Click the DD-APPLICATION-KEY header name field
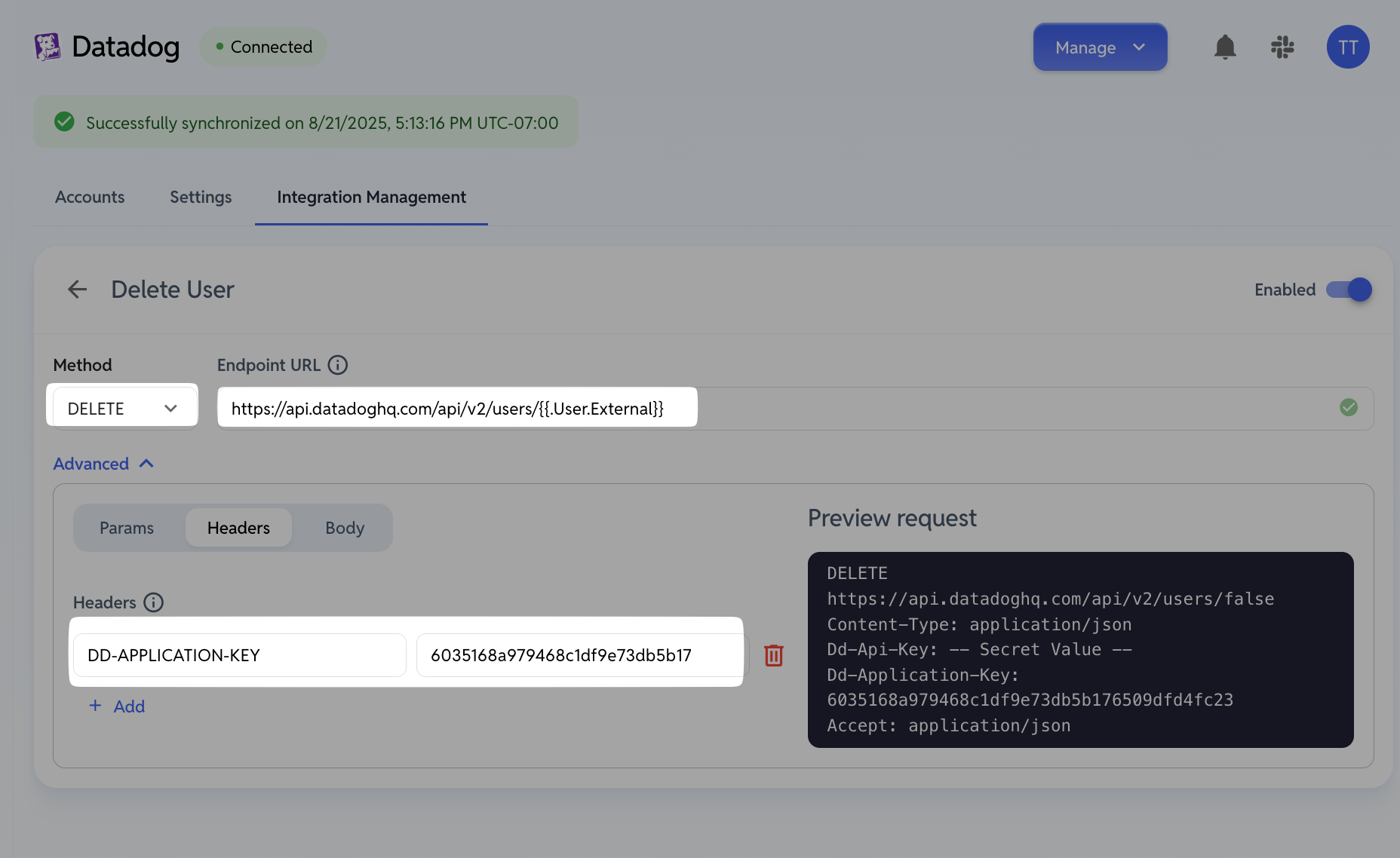 pyautogui.click(x=240, y=655)
